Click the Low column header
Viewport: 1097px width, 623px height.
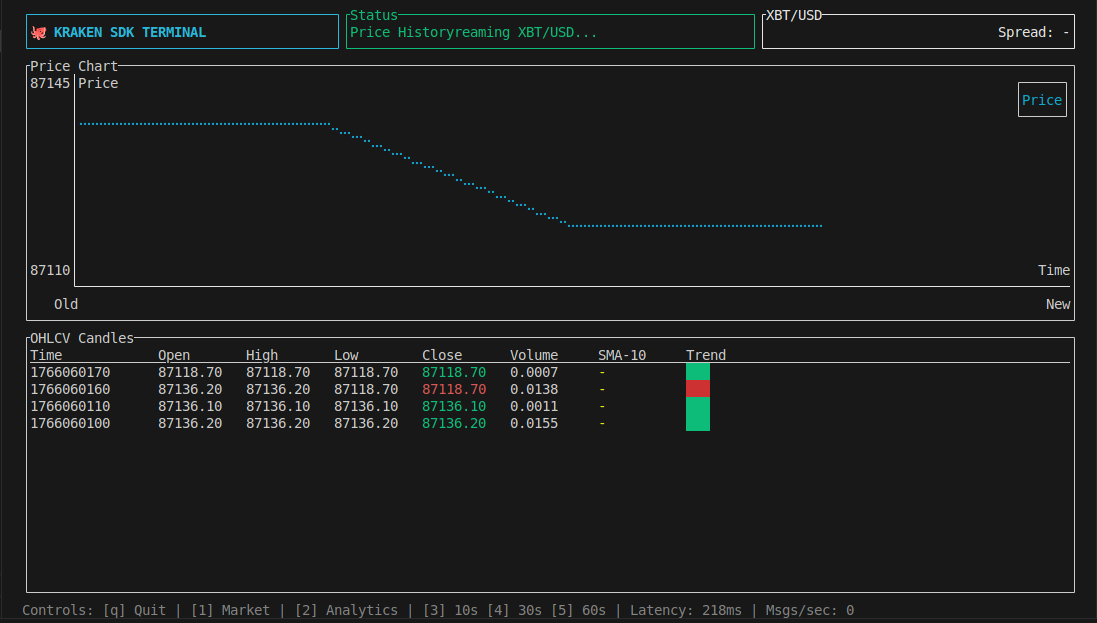pos(346,355)
